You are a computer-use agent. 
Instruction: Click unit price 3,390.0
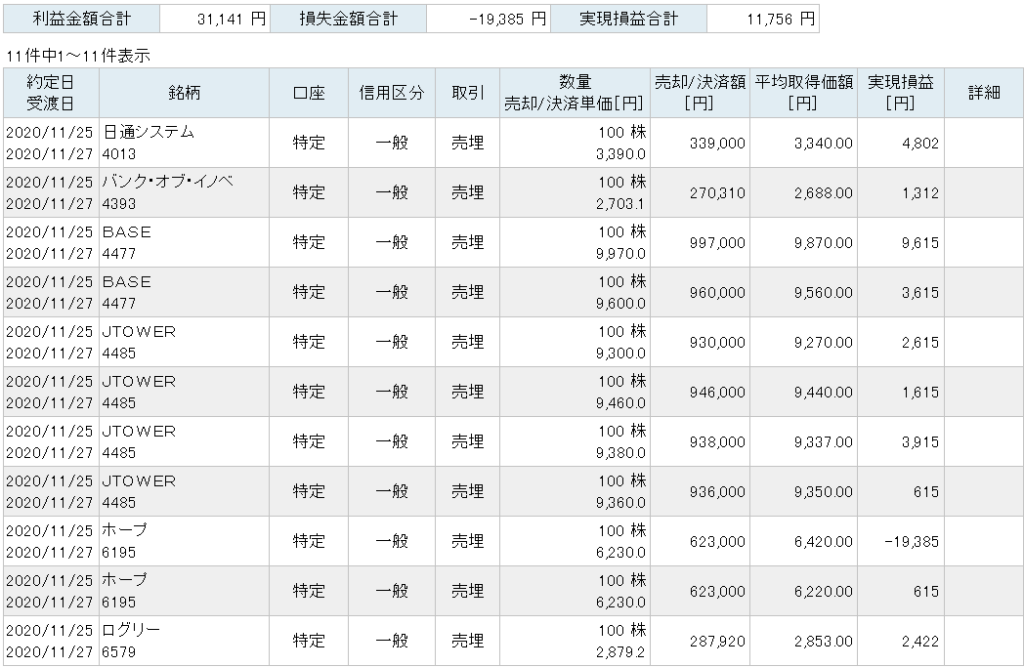tap(620, 154)
